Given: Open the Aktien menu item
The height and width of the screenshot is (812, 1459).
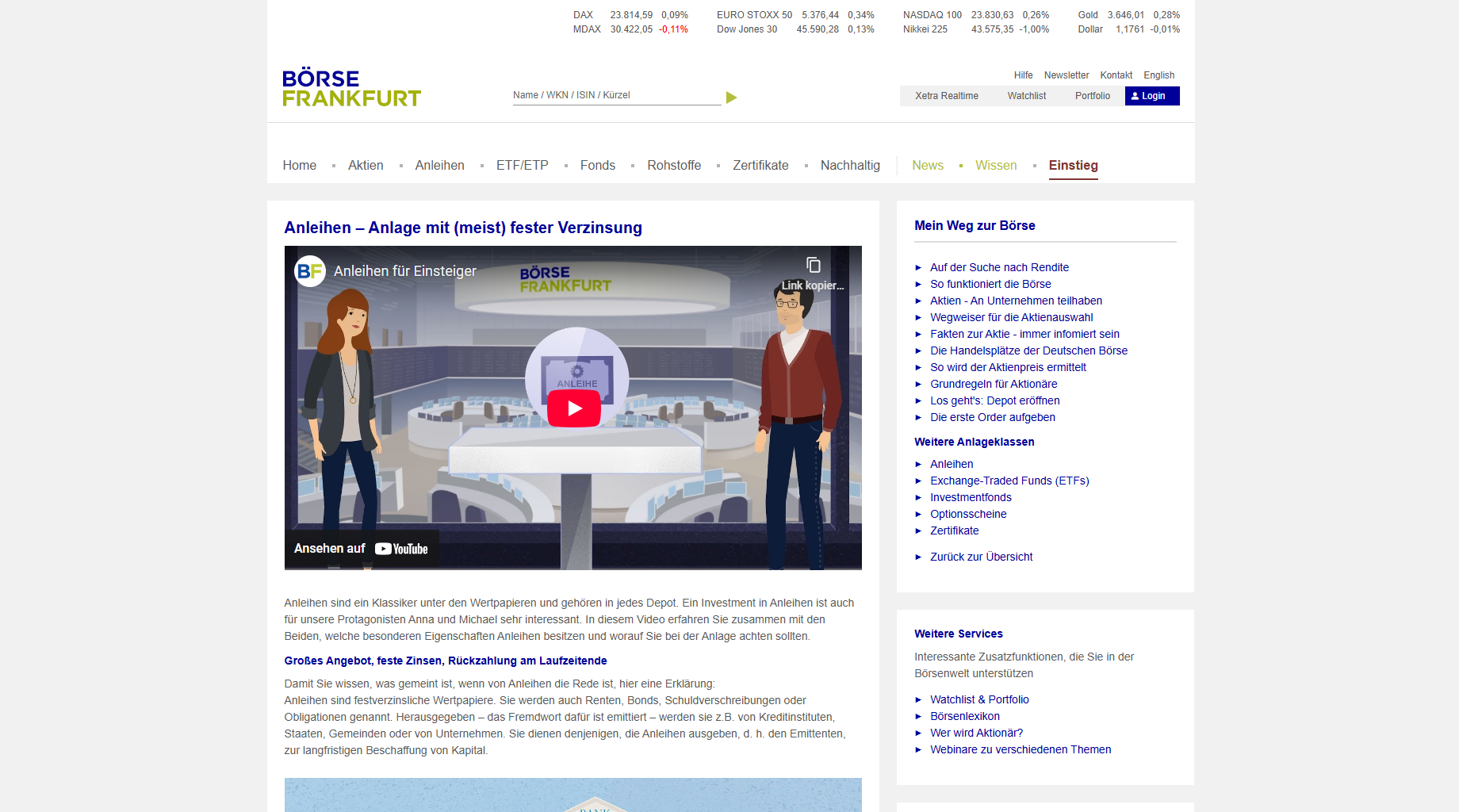Looking at the screenshot, I should (366, 166).
